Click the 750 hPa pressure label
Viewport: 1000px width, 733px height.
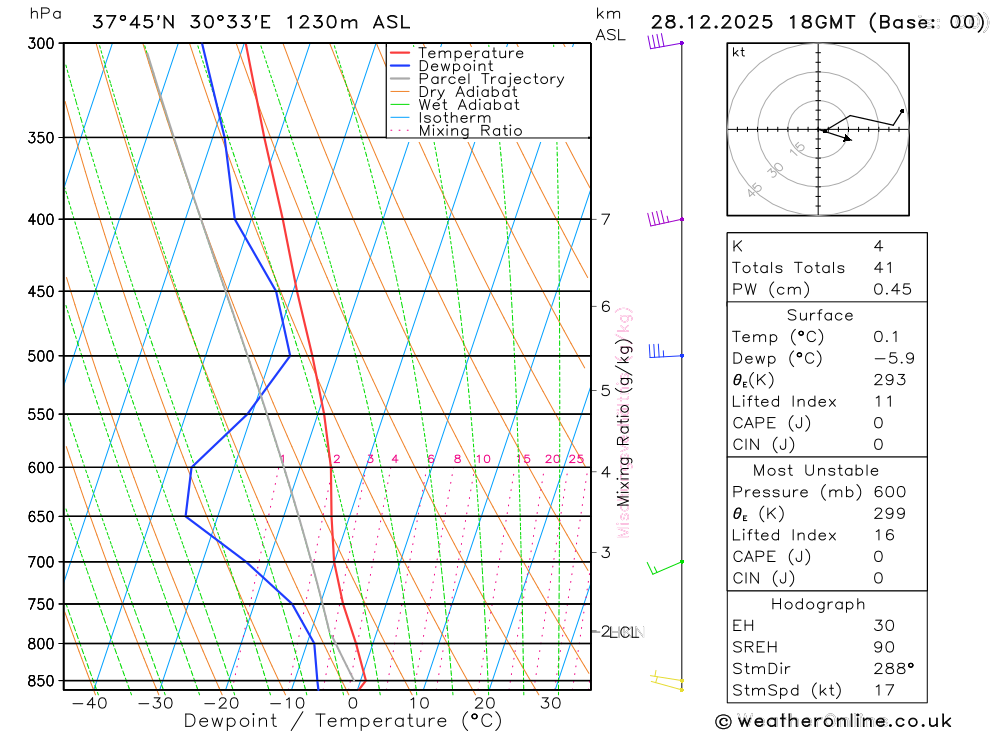coord(41,604)
